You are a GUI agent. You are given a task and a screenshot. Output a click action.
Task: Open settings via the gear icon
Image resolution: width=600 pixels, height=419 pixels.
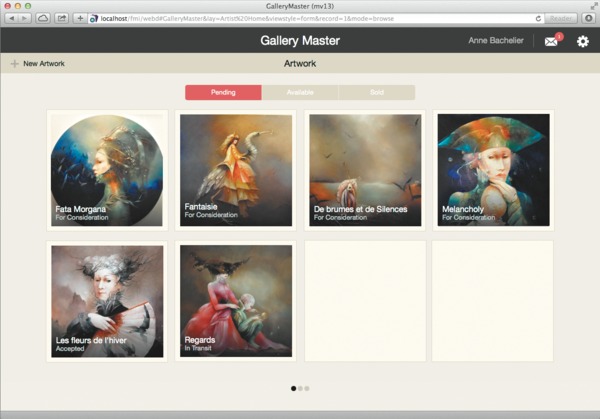pyautogui.click(x=583, y=41)
